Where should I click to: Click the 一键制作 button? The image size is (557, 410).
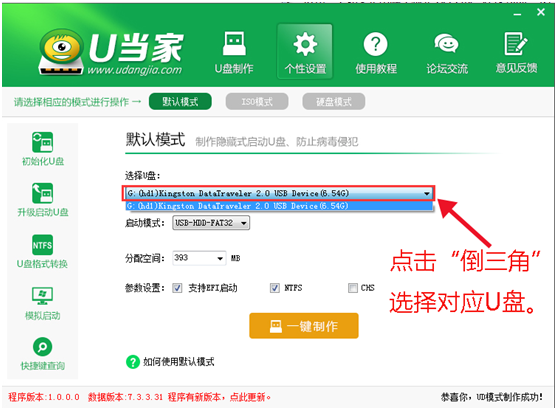pyautogui.click(x=304, y=326)
